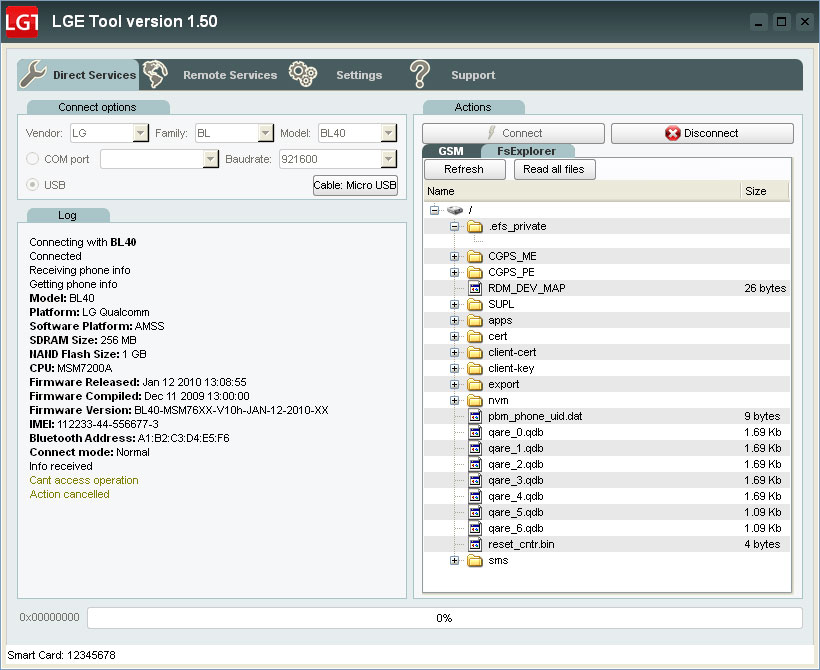Click the Refresh button
Screen dimensions: 820x670
[x=464, y=169]
